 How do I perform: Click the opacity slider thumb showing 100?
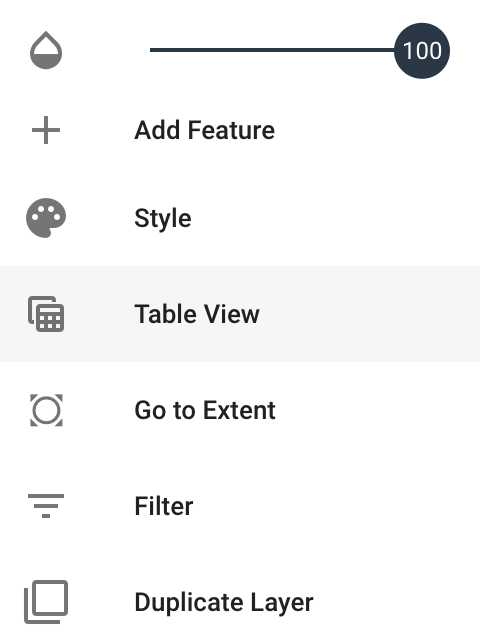(x=422, y=51)
